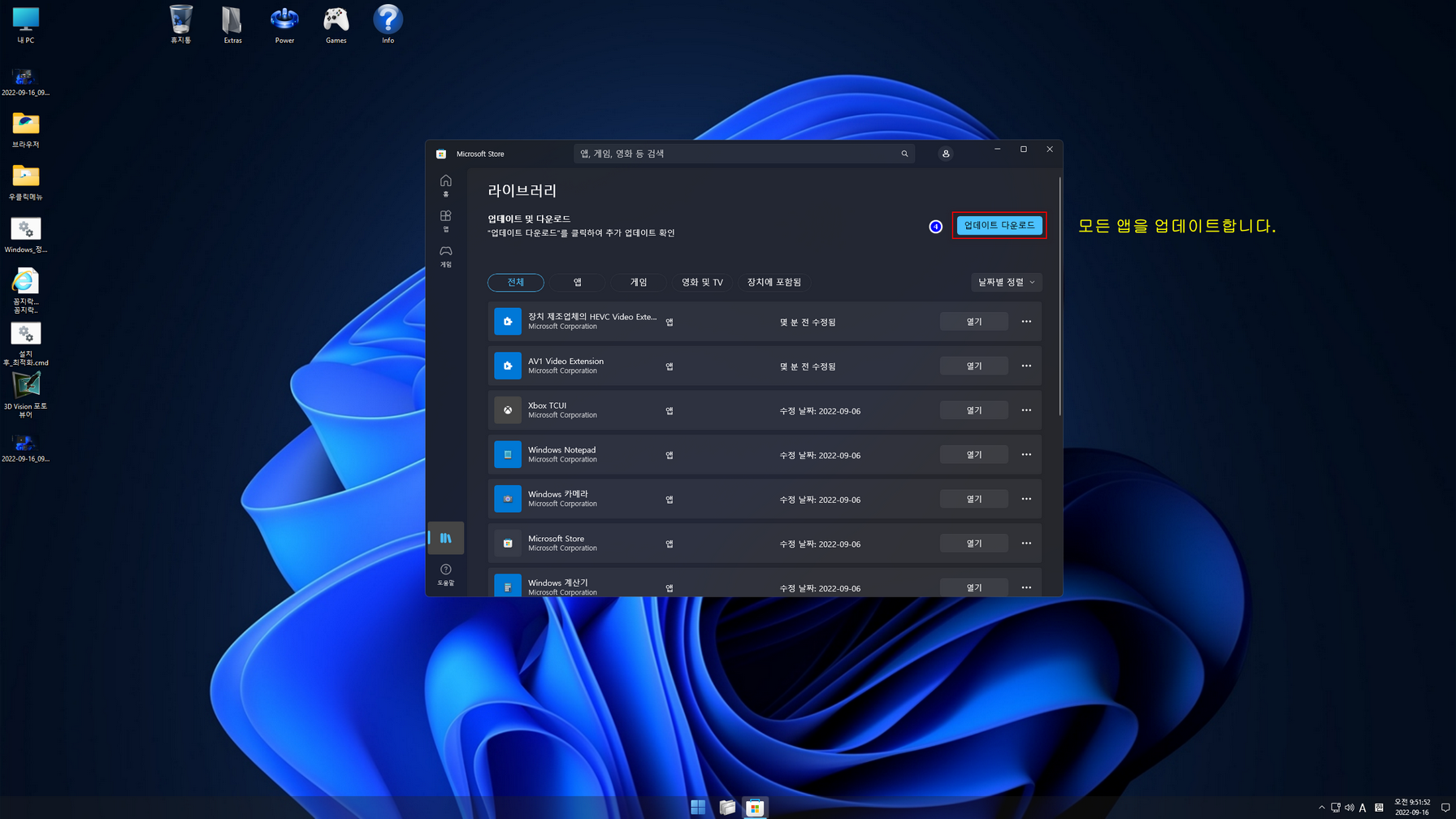Click the AV1 Video Extension app icon
The width and height of the screenshot is (1456, 819).
508,366
